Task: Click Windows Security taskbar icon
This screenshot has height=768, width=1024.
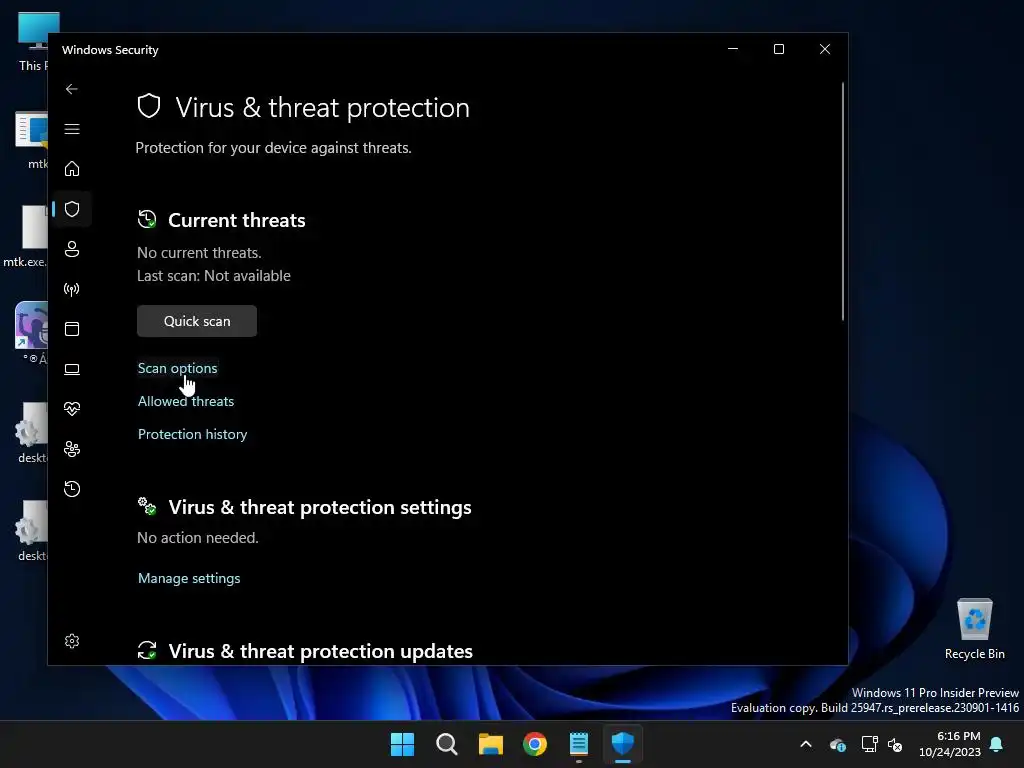Action: coord(623,744)
